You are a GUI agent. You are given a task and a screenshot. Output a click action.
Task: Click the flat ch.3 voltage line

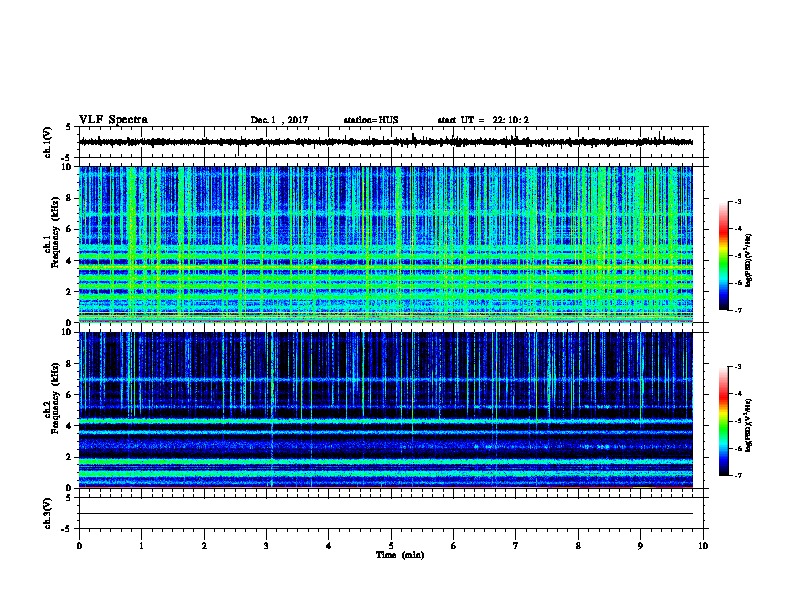[386, 514]
